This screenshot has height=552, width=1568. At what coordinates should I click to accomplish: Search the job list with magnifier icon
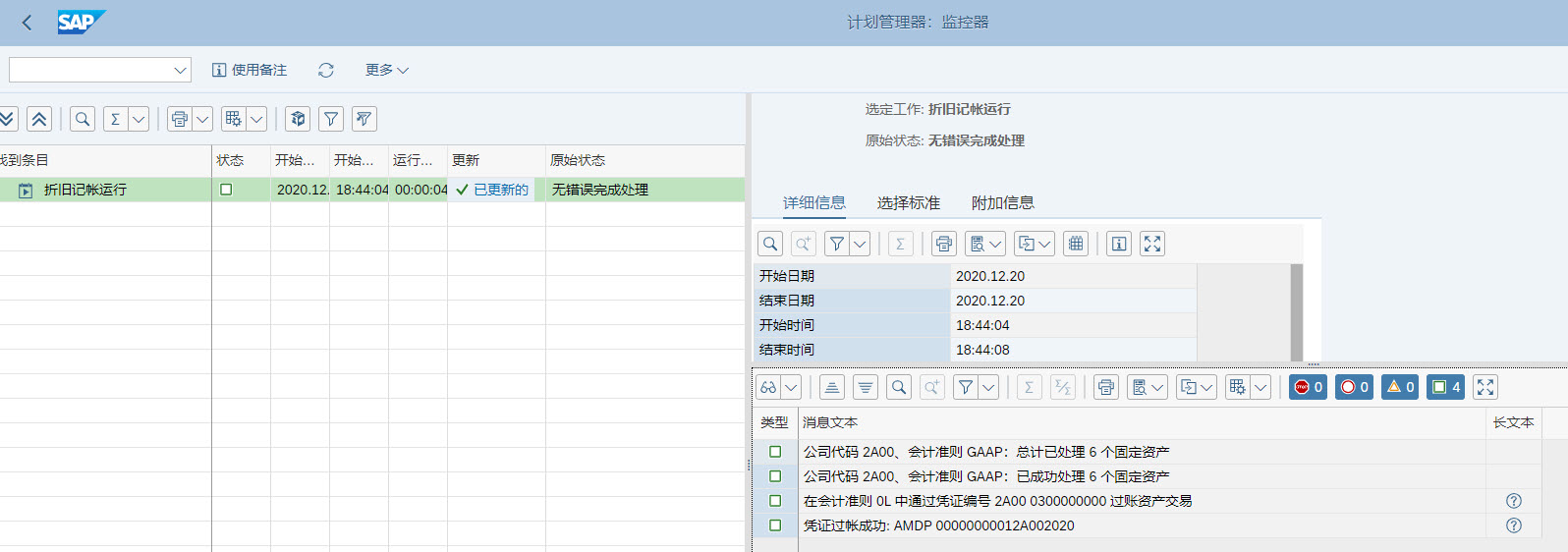click(83, 119)
